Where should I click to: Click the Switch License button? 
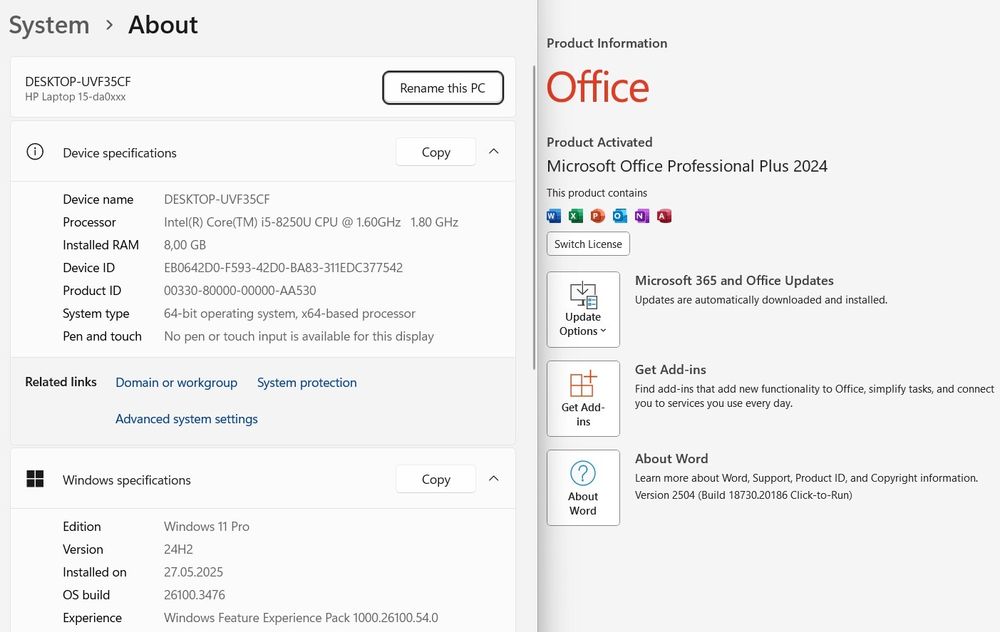[x=588, y=244]
